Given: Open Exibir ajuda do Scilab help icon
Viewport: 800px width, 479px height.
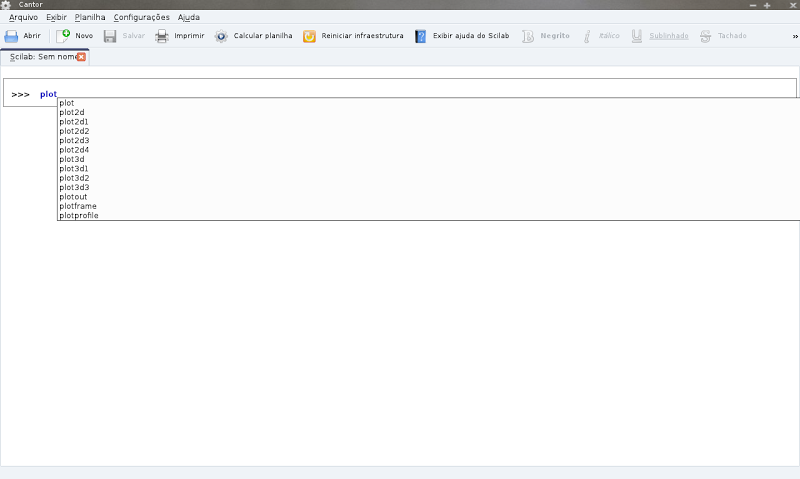Looking at the screenshot, I should click(x=420, y=36).
